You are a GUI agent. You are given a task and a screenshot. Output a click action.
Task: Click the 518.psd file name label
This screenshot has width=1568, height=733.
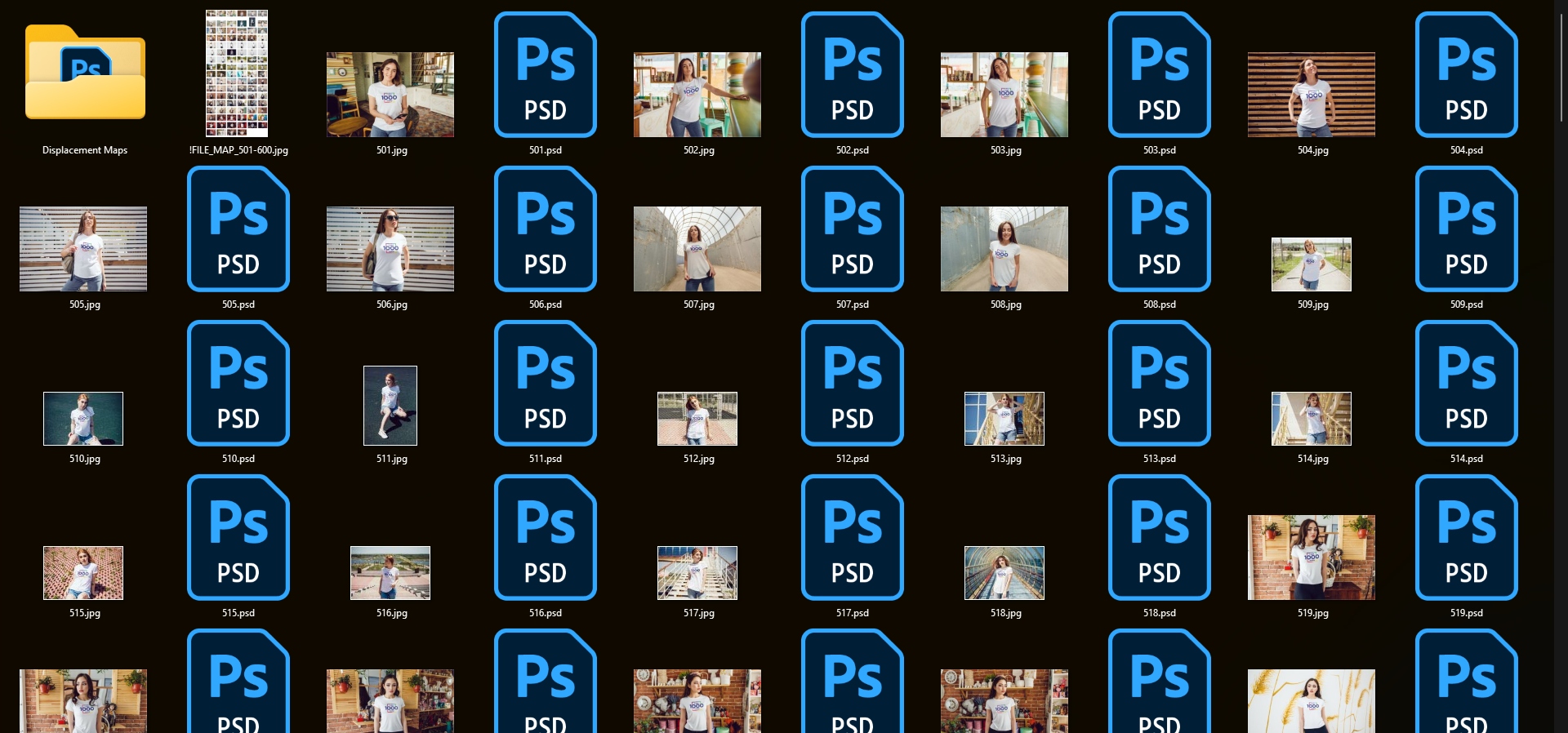tap(1159, 613)
